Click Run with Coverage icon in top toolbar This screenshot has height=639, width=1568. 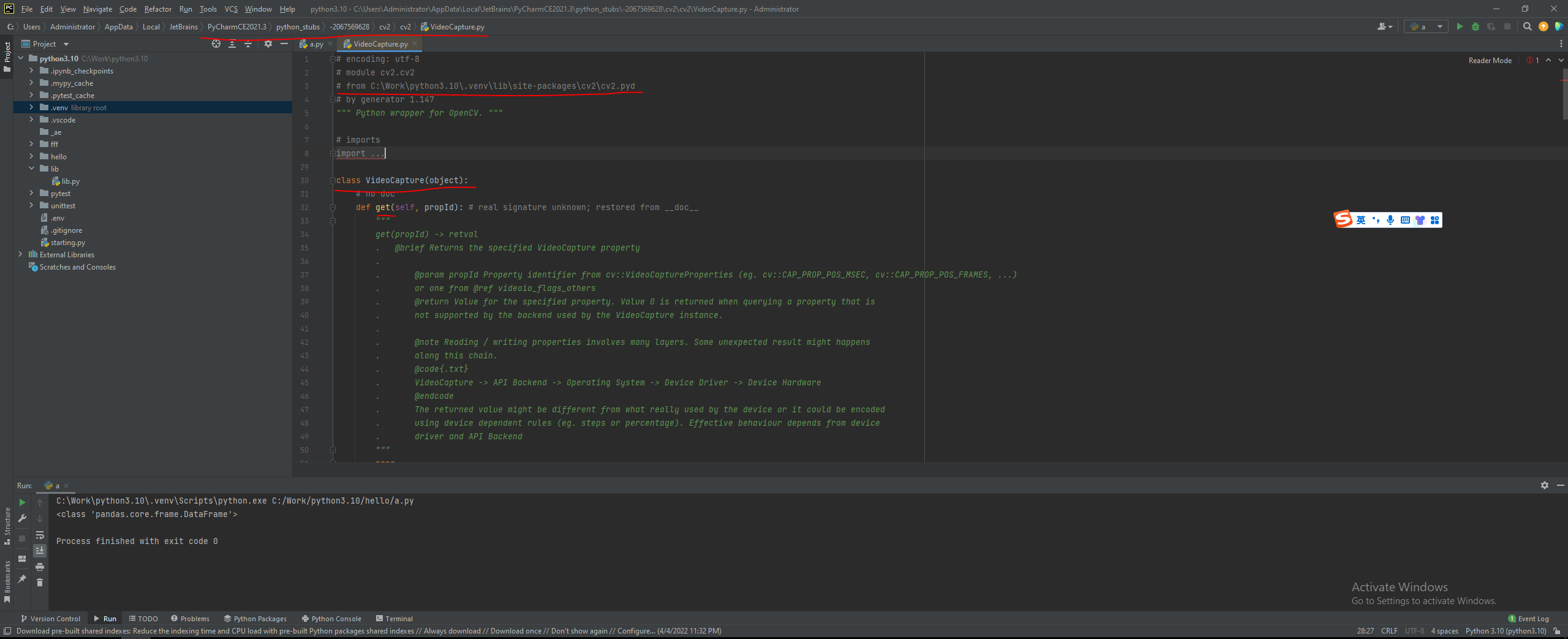click(1491, 26)
